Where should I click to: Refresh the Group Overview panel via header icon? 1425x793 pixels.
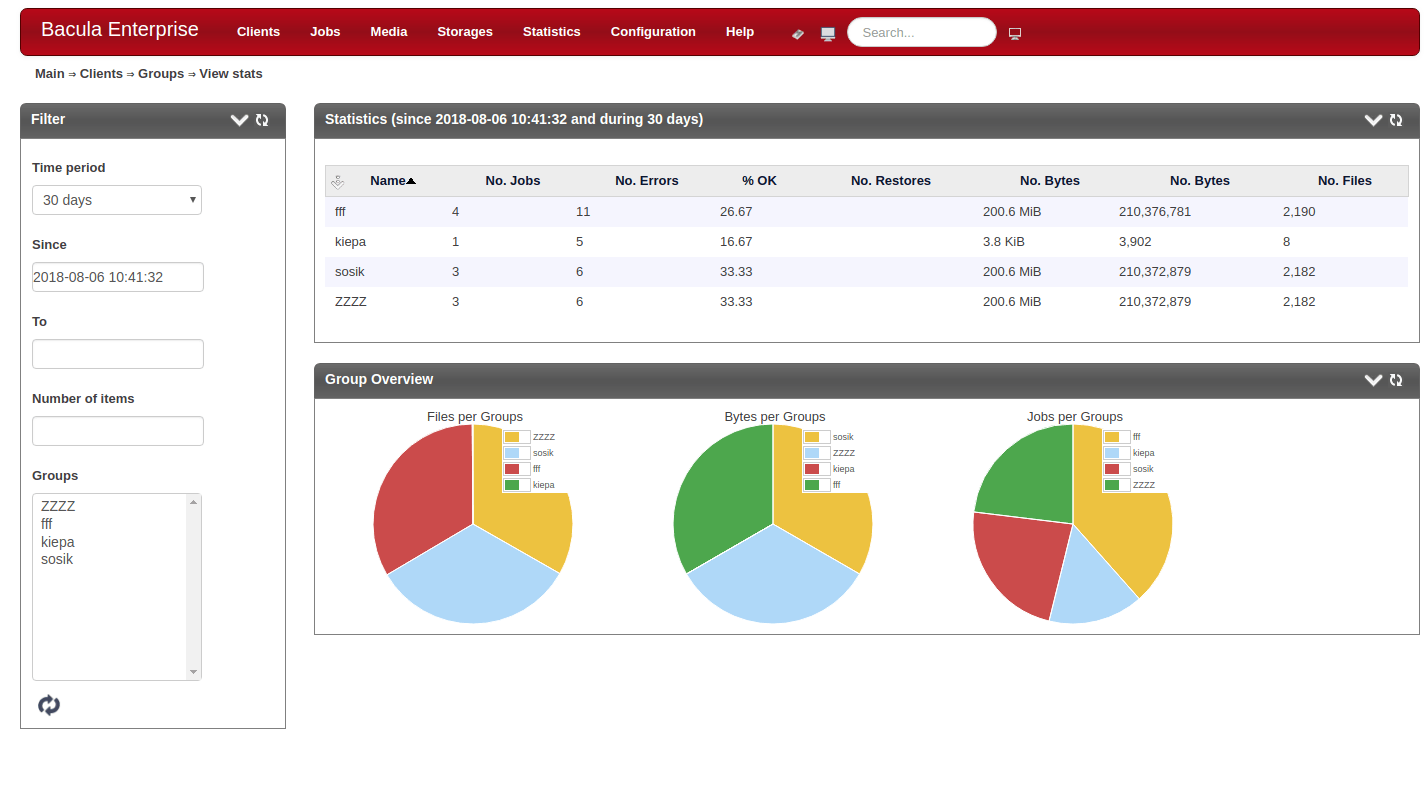tap(1396, 380)
